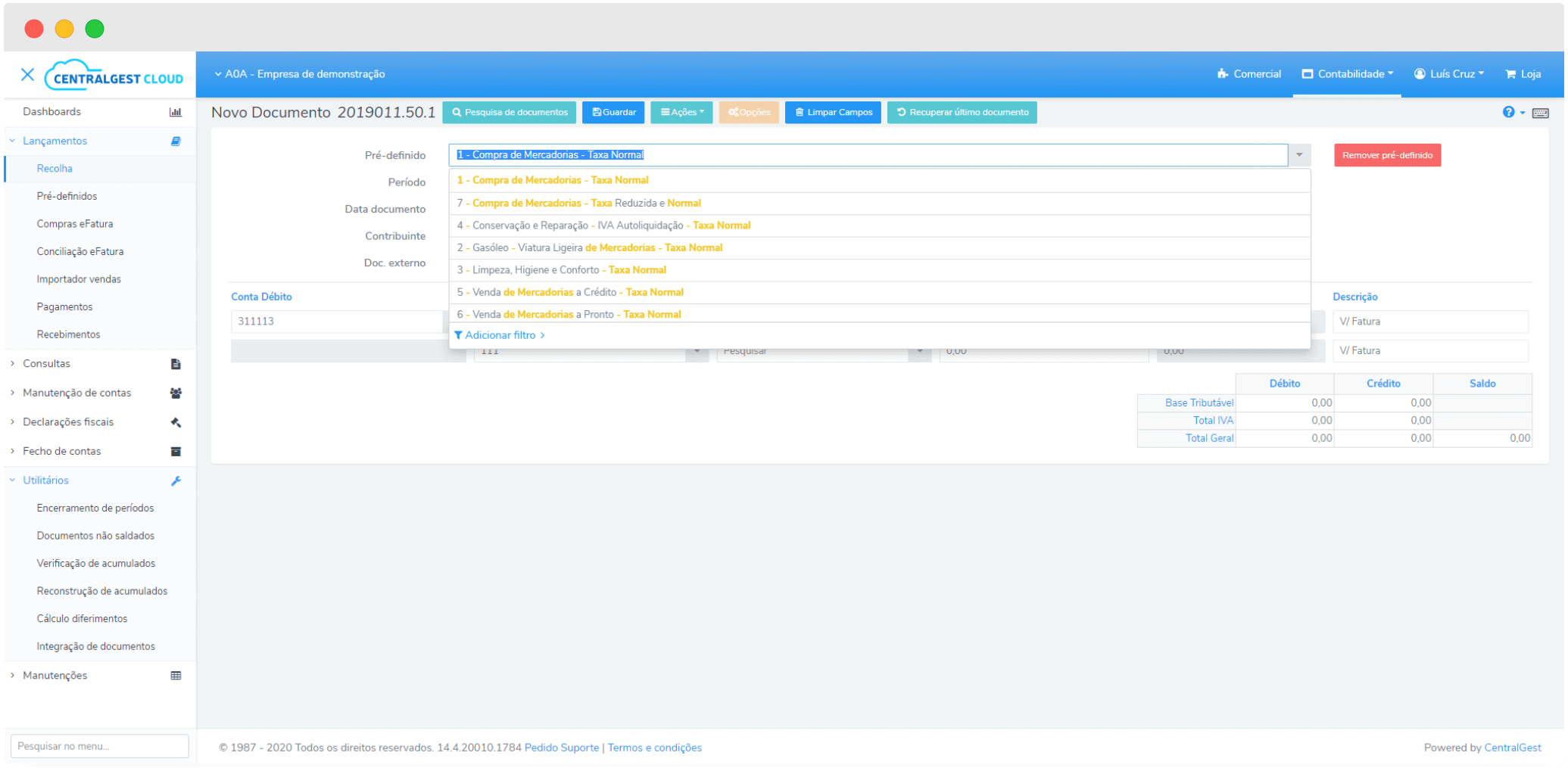Open Pedido Suporte link
Screen dimensions: 1568x768
pos(561,748)
